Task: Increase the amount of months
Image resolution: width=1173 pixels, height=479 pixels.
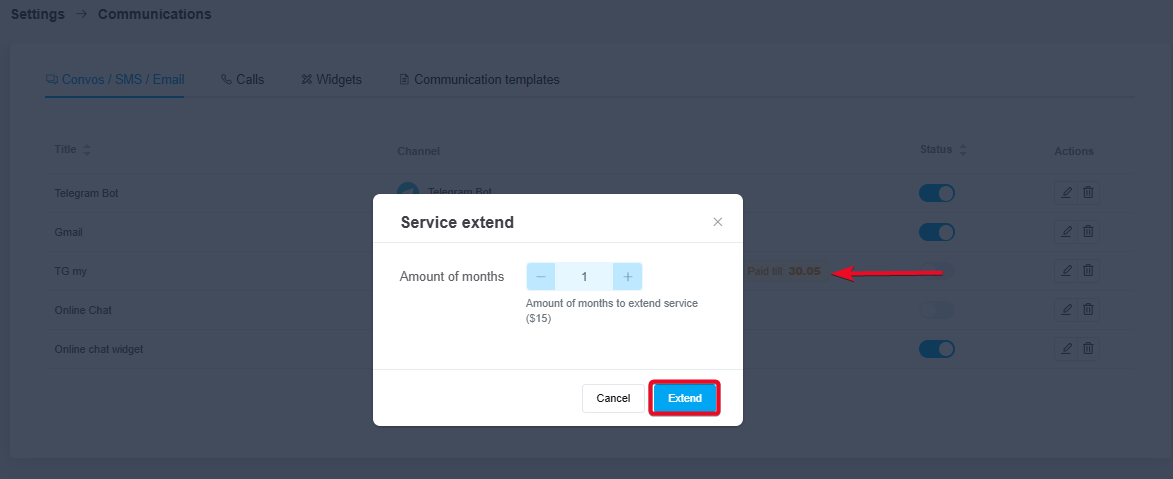Action: click(628, 277)
